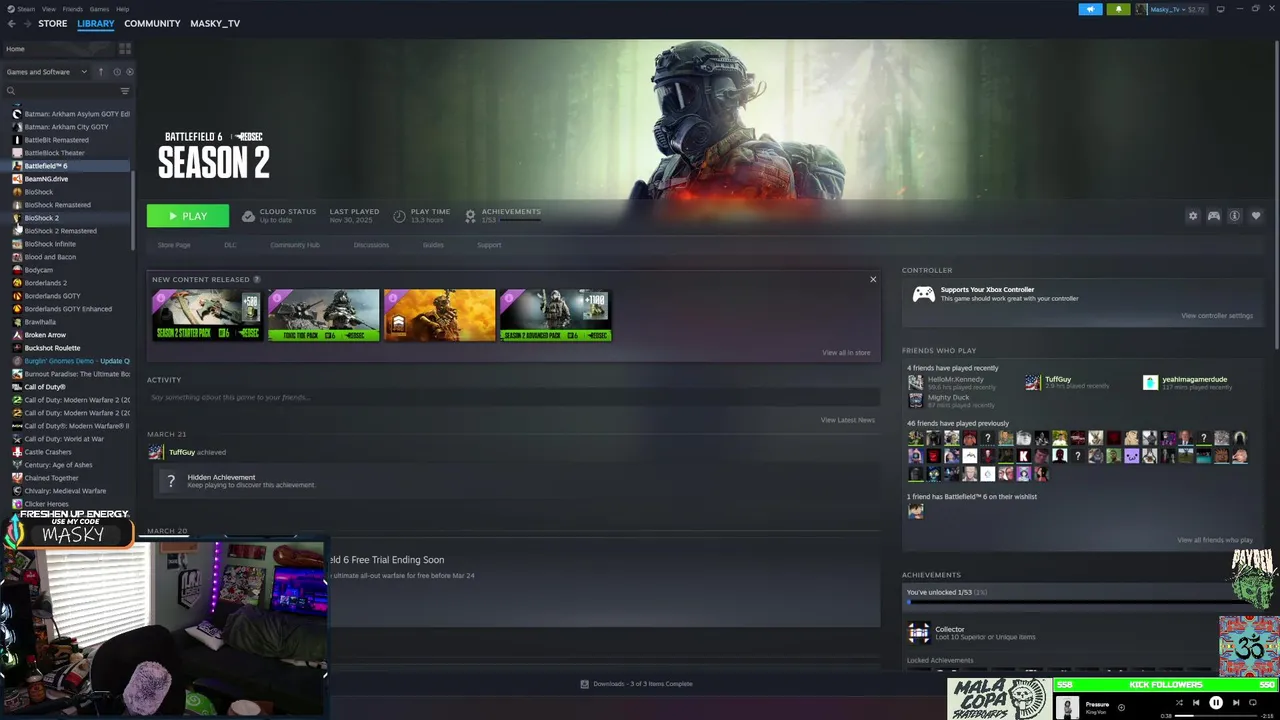The image size is (1280, 720).
Task: Open the Friends menu
Action: tap(73, 9)
